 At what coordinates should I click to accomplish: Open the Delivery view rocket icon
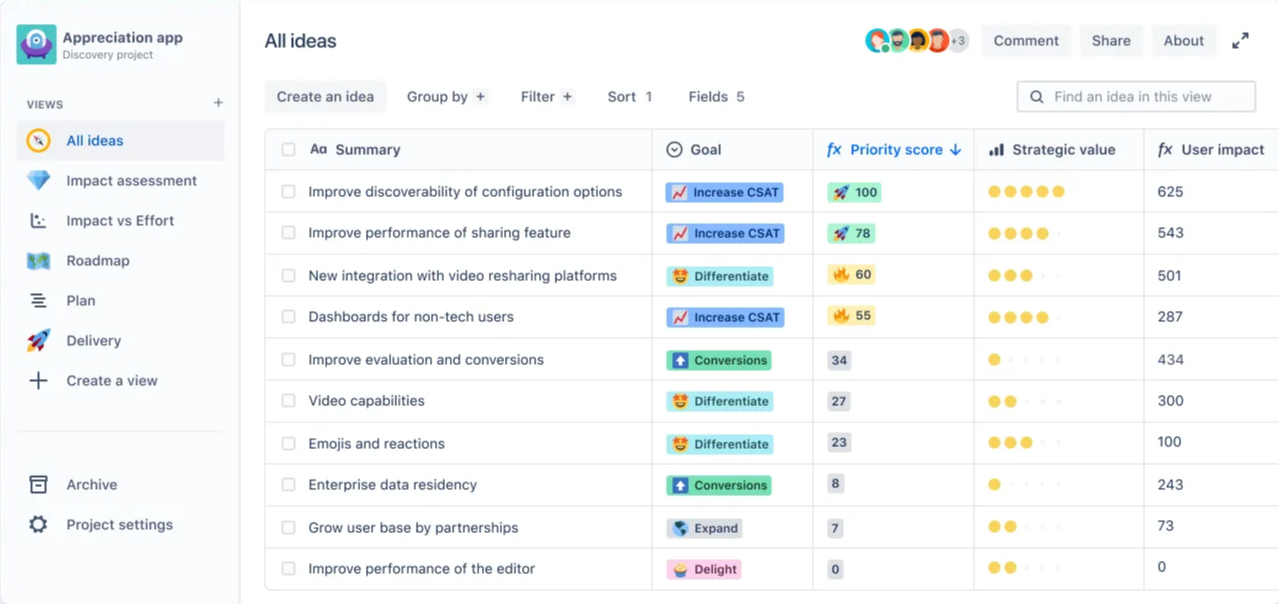coord(37,340)
